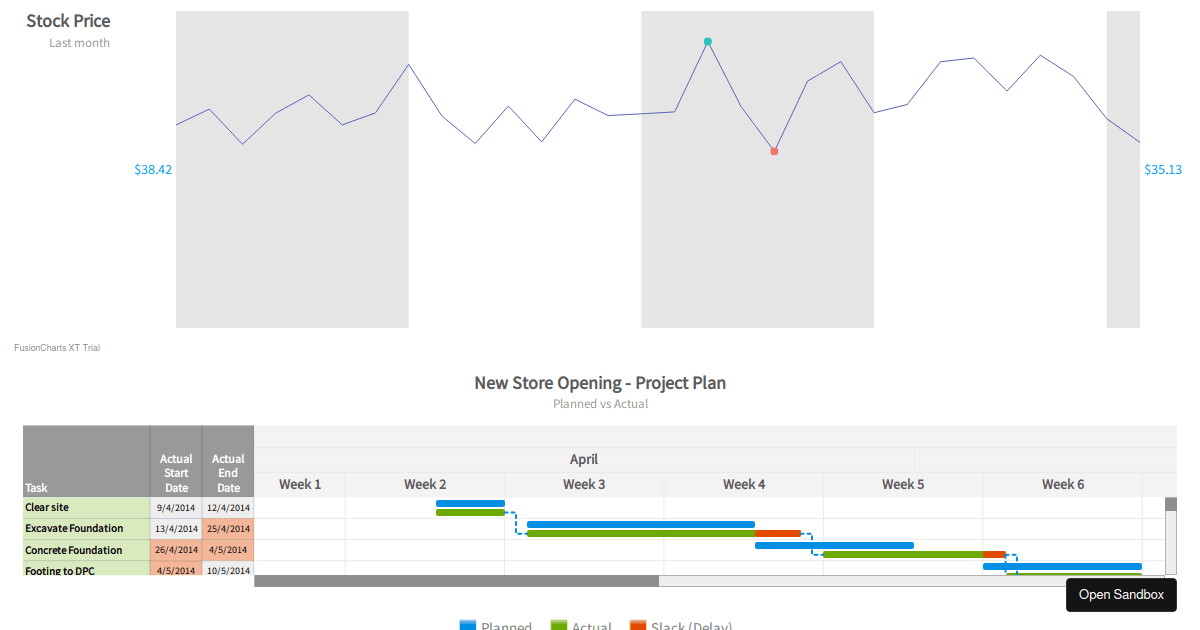1200x630 pixels.
Task: Toggle the Slack (Delay) series via its legend label
Action: click(x=692, y=626)
